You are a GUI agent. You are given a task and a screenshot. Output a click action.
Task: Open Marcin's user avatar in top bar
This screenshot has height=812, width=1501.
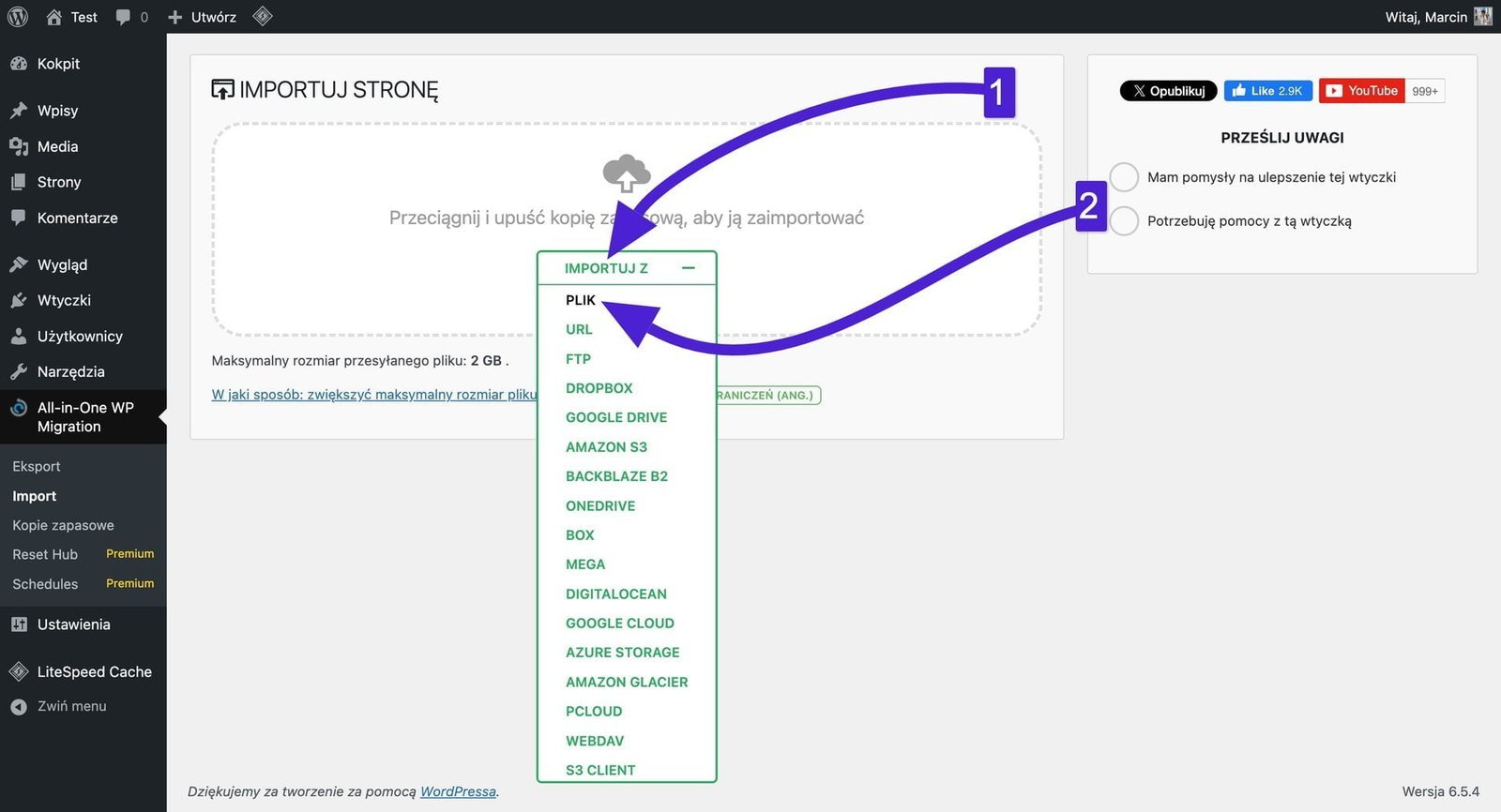click(1483, 17)
